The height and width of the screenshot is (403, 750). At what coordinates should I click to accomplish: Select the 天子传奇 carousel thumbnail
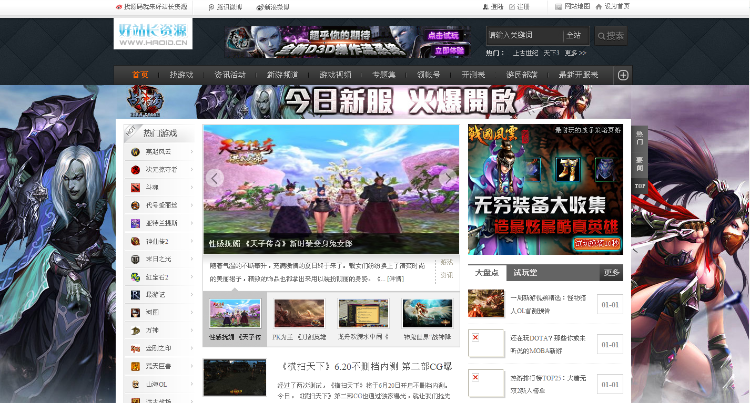click(235, 313)
